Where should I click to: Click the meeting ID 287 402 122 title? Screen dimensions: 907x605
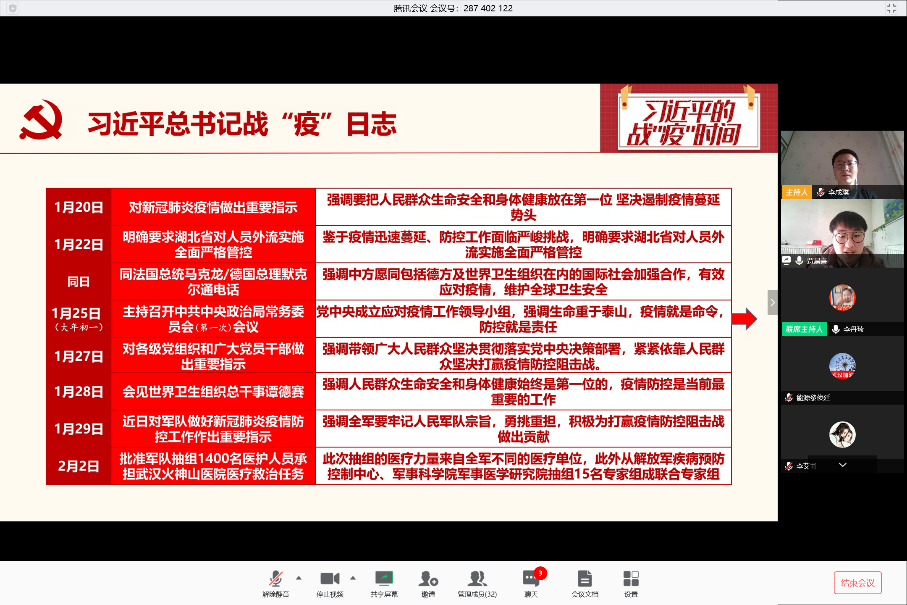[x=453, y=8]
